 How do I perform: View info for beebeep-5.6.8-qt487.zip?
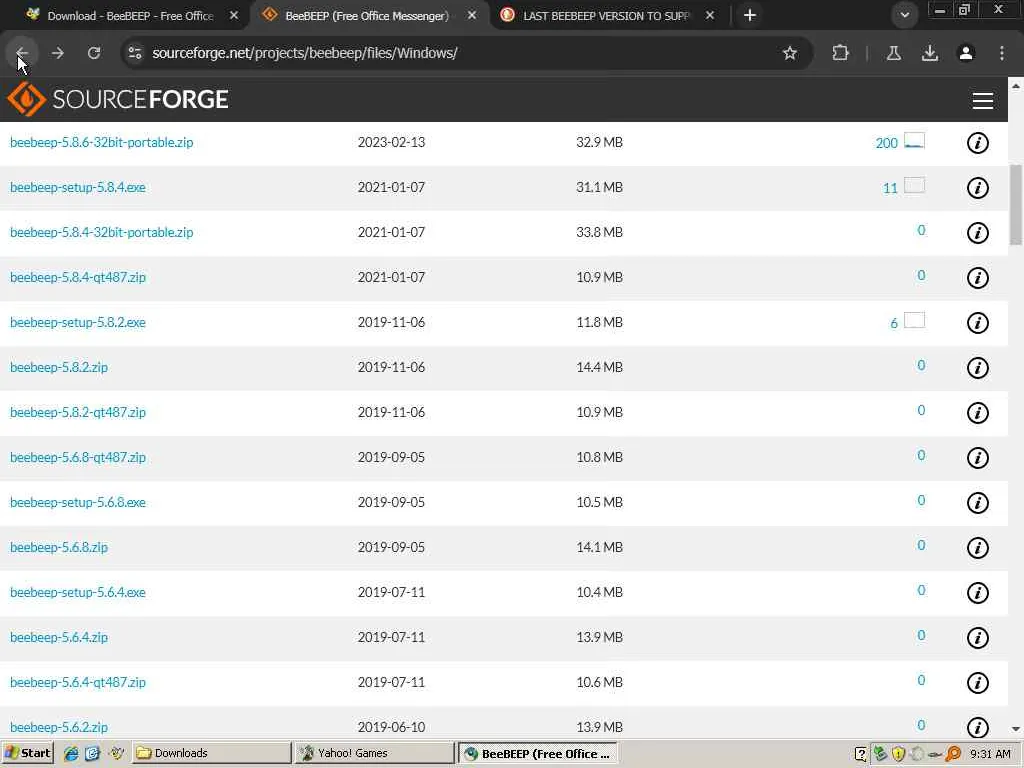978,458
